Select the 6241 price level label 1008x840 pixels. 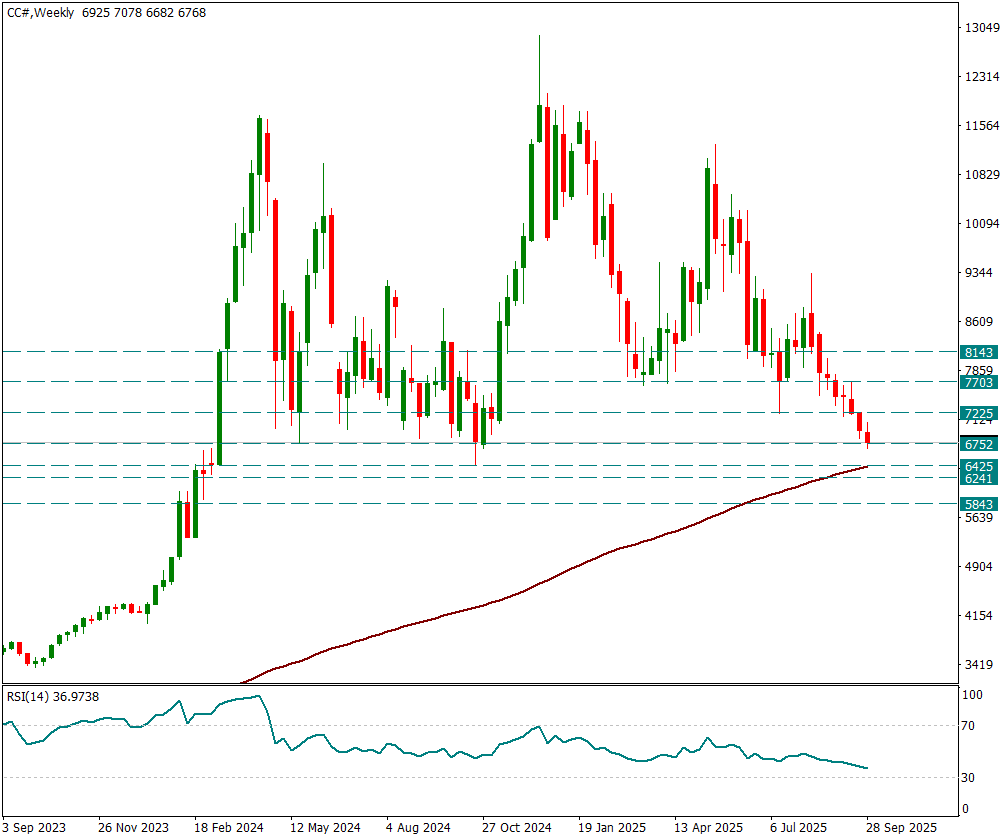pyautogui.click(x=977, y=478)
